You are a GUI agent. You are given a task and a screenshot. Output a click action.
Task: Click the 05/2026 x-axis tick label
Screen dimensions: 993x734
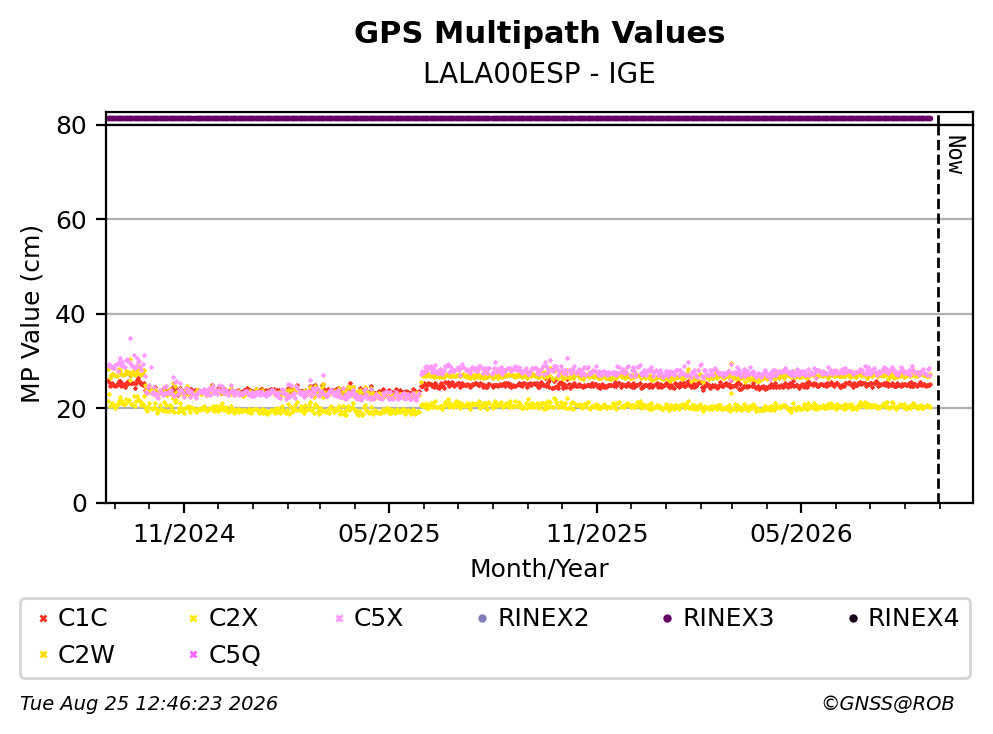pos(801,534)
